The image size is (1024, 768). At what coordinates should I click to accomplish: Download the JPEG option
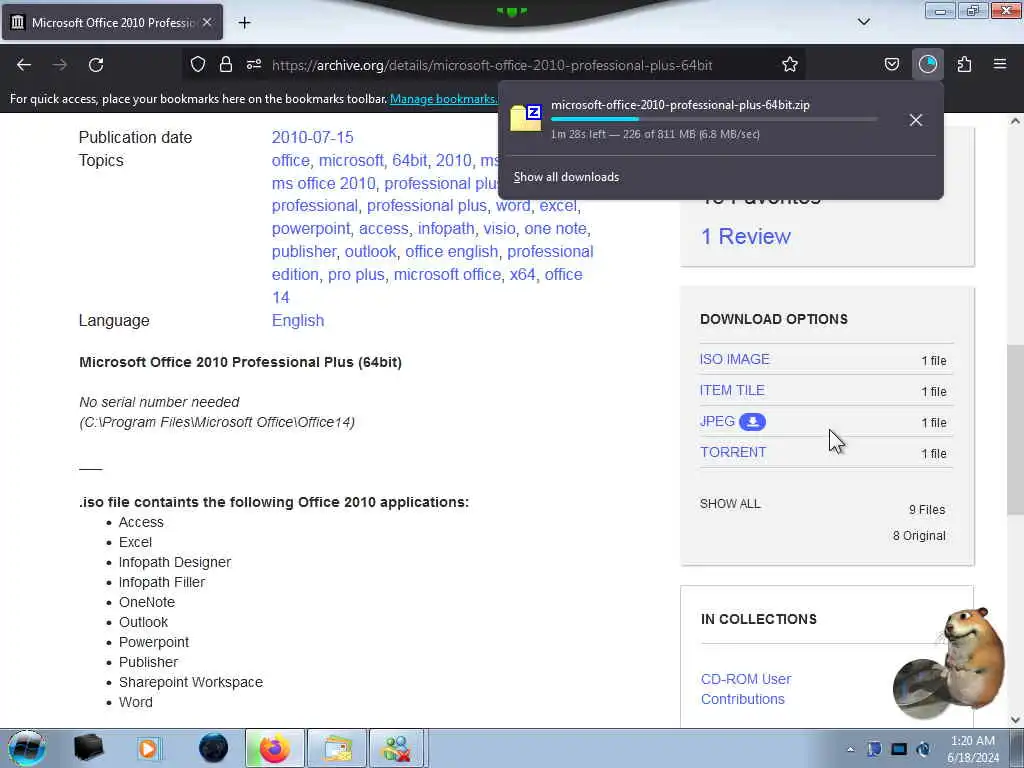click(x=717, y=421)
